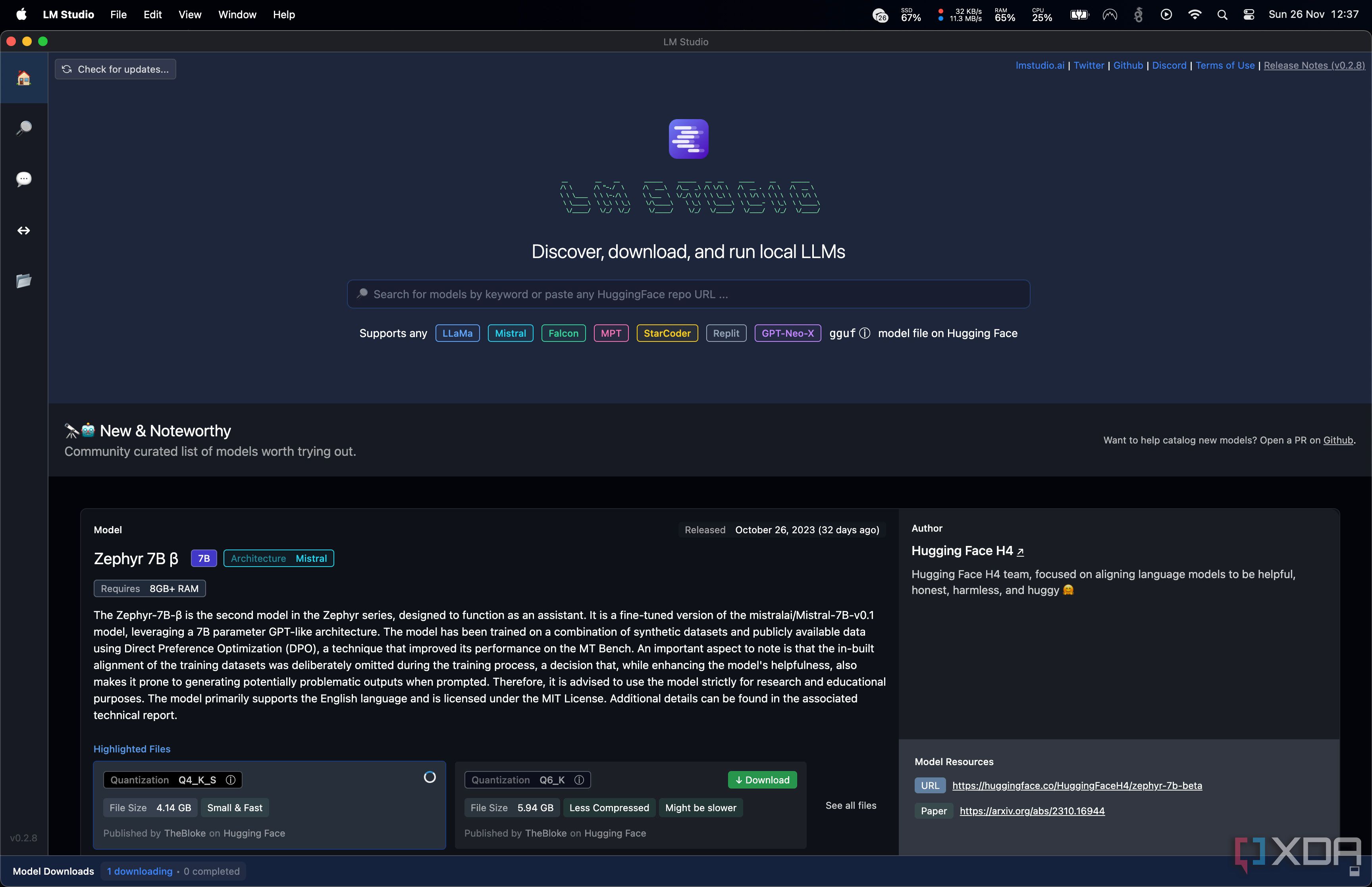
Task: Click the Replit architecture tag
Action: pos(726,334)
